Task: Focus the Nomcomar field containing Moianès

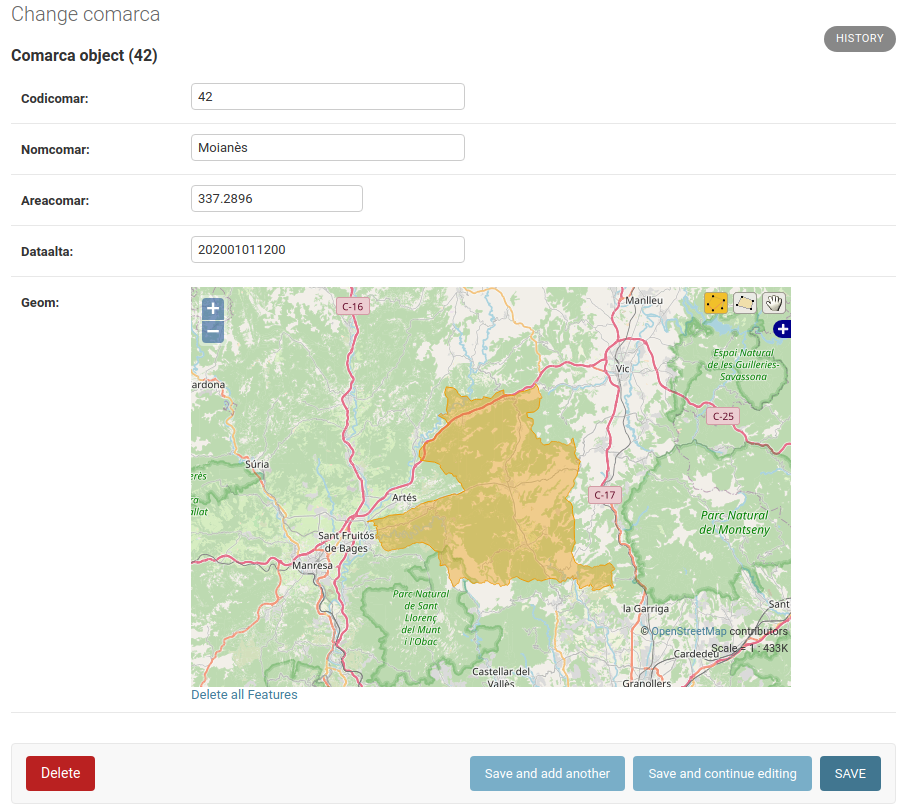Action: click(x=328, y=148)
